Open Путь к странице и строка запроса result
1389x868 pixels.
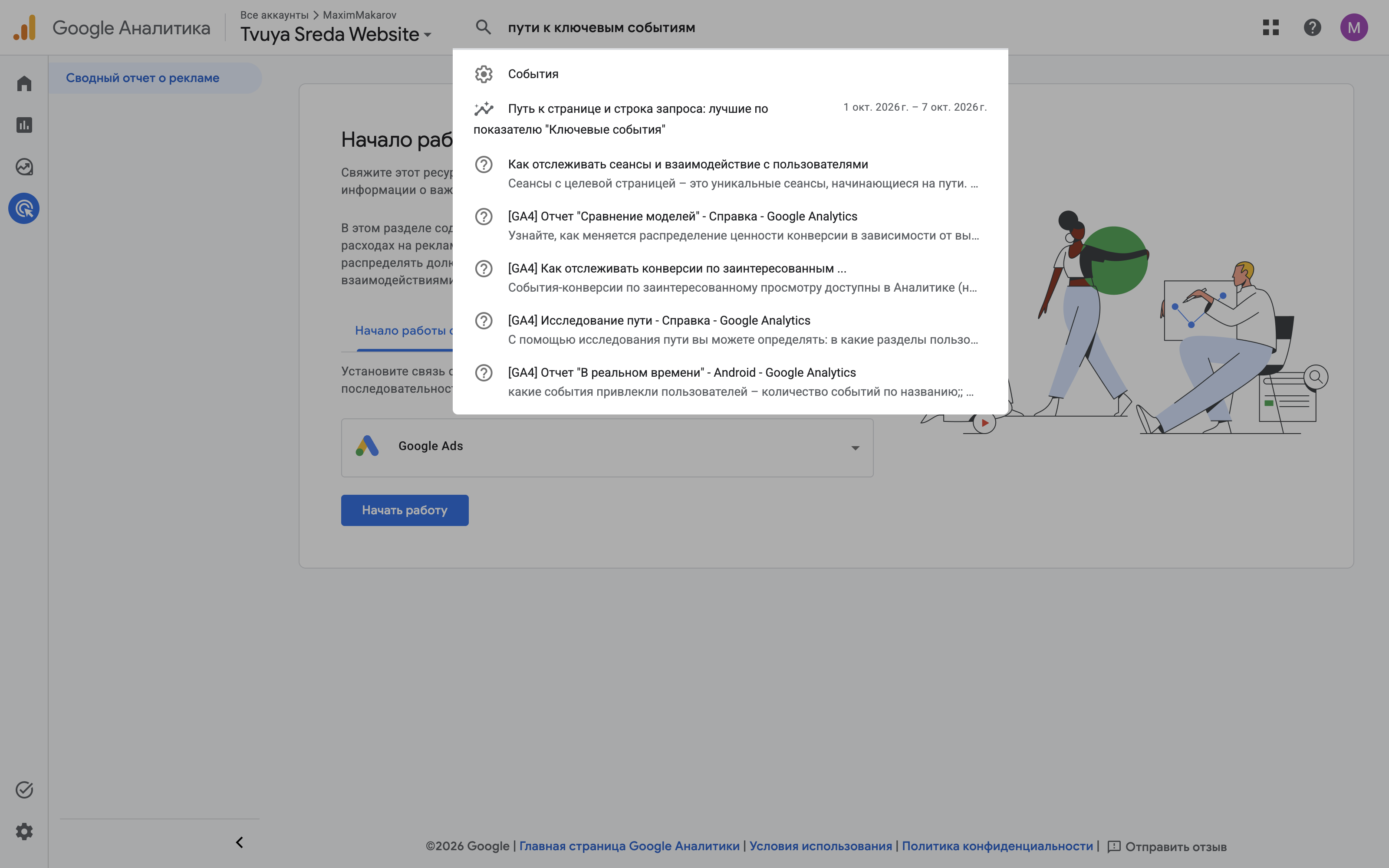pyautogui.click(x=730, y=119)
